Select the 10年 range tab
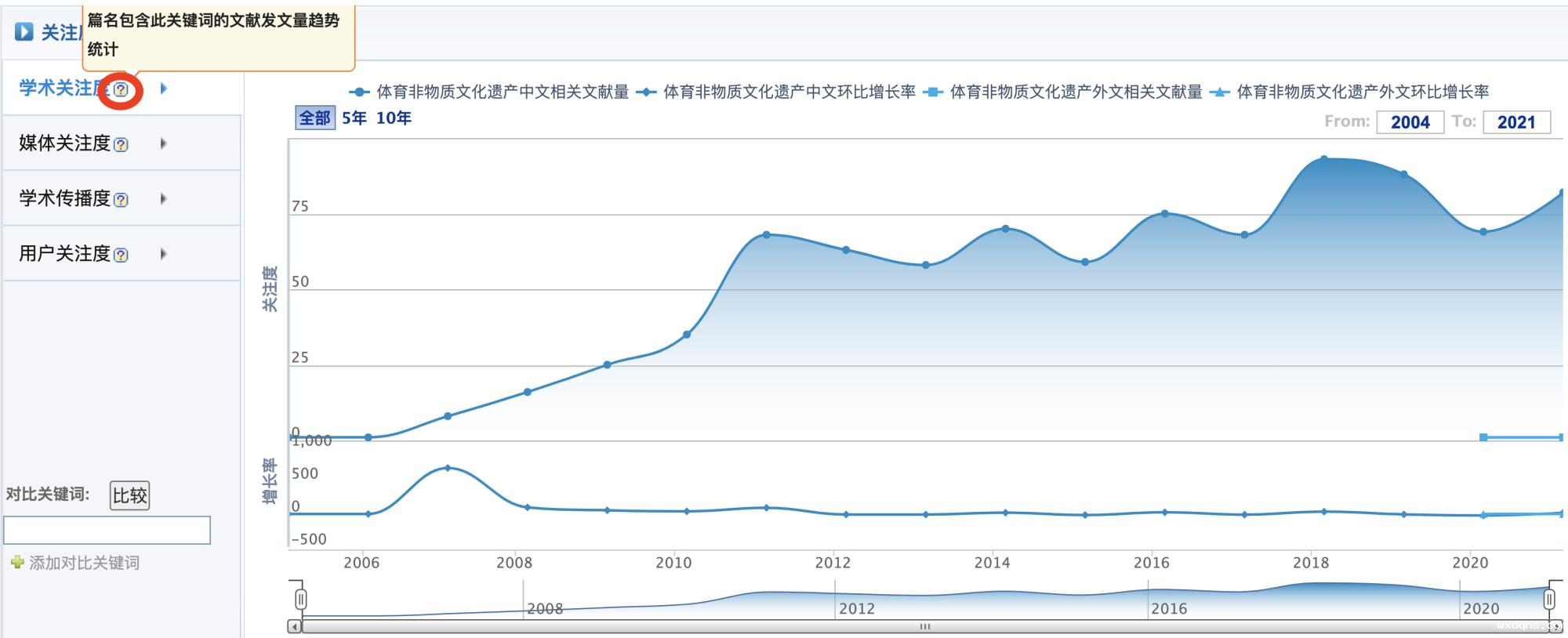 [394, 118]
